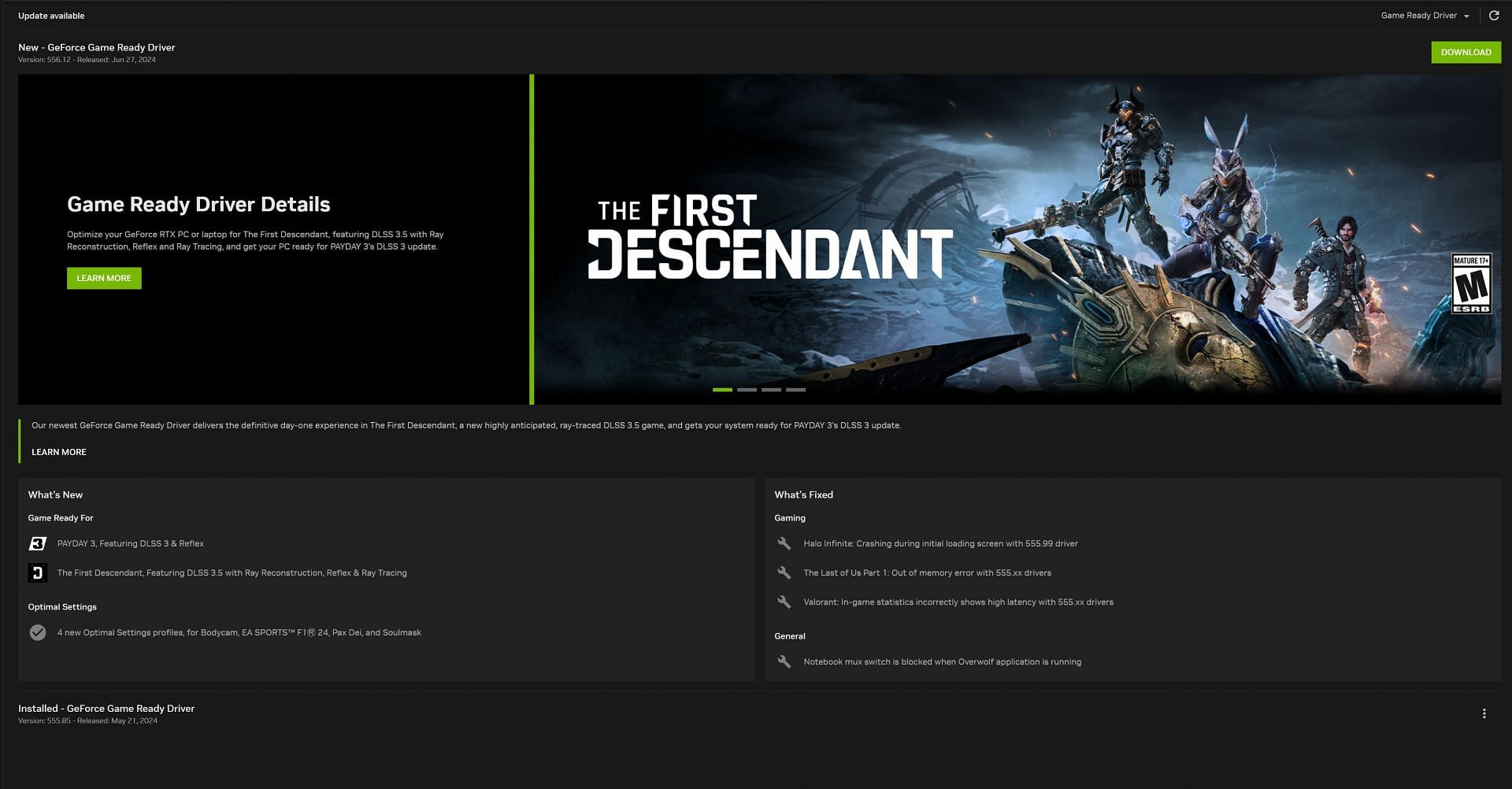Click the green DOWNLOAD button

[1466, 52]
